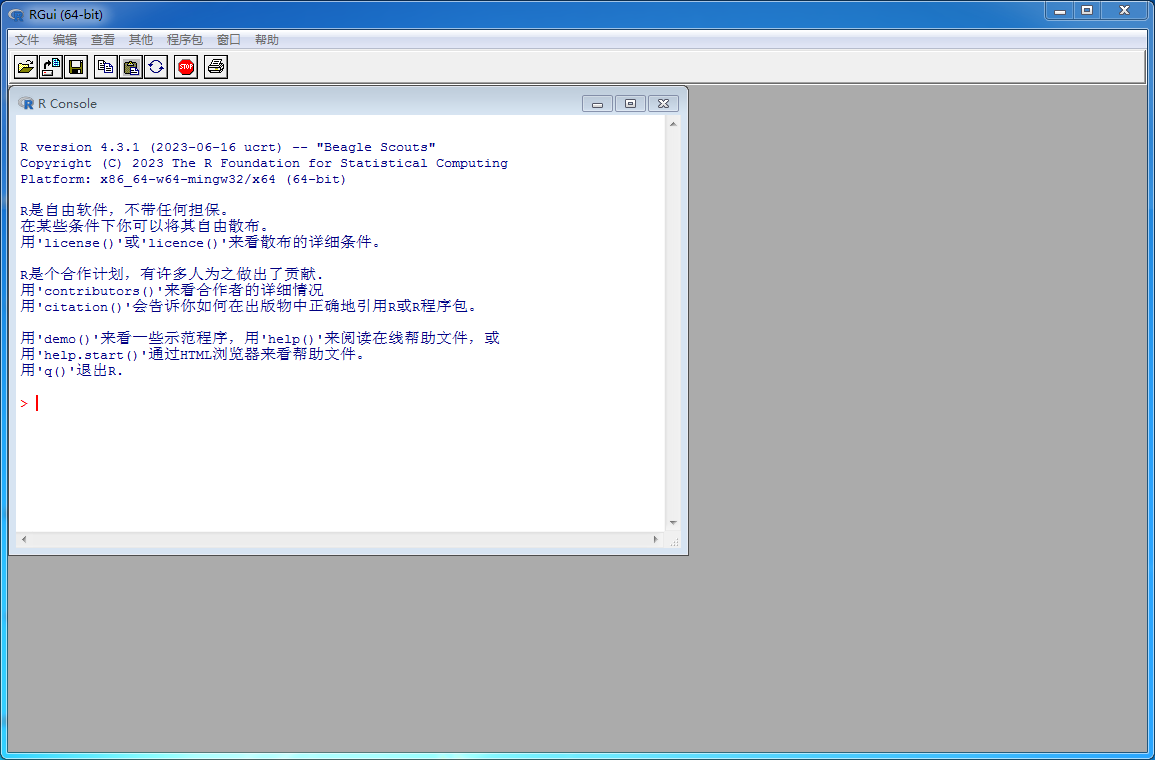
Task: Open the 窗口 menu
Action: coord(229,40)
